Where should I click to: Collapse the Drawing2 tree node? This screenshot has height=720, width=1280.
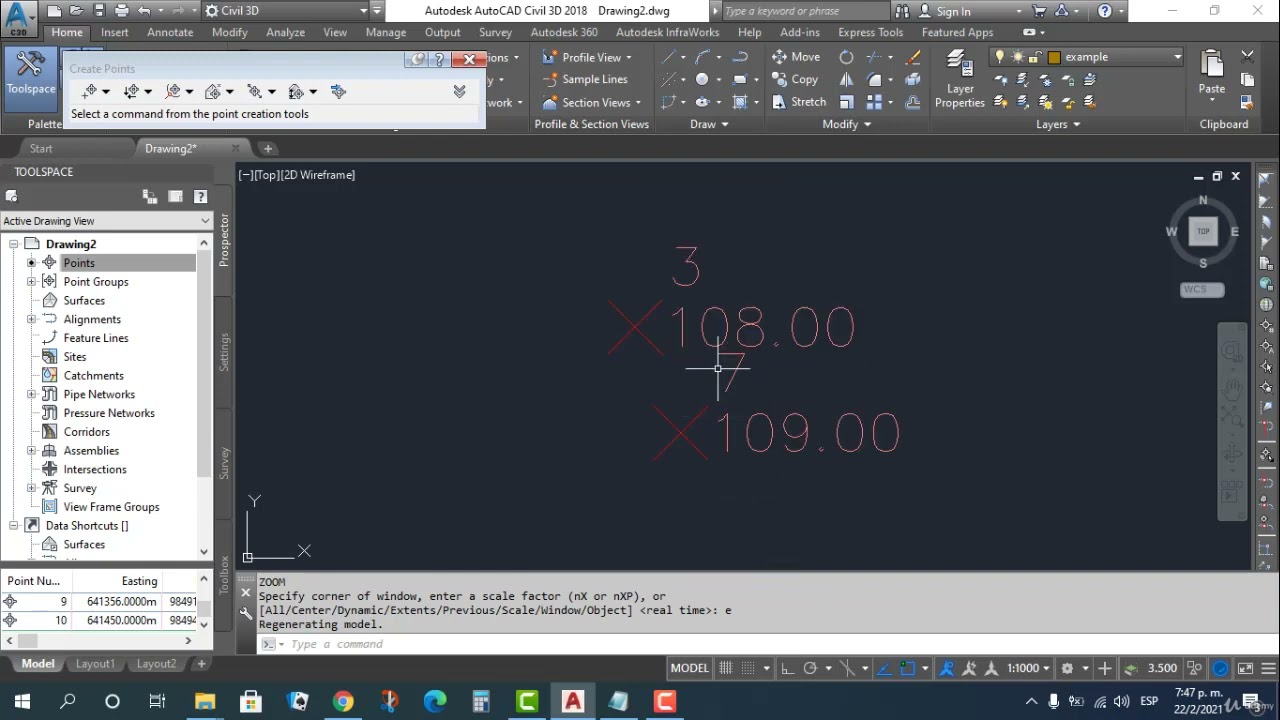tap(13, 244)
